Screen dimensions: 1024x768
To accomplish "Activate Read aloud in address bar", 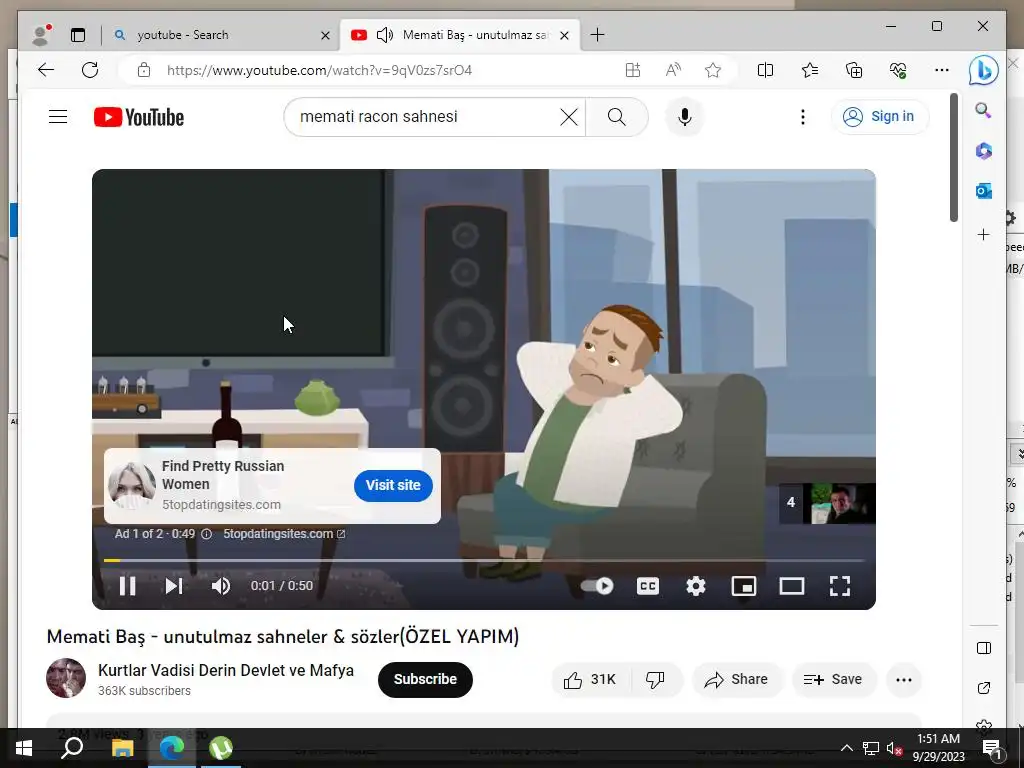I will (x=673, y=70).
